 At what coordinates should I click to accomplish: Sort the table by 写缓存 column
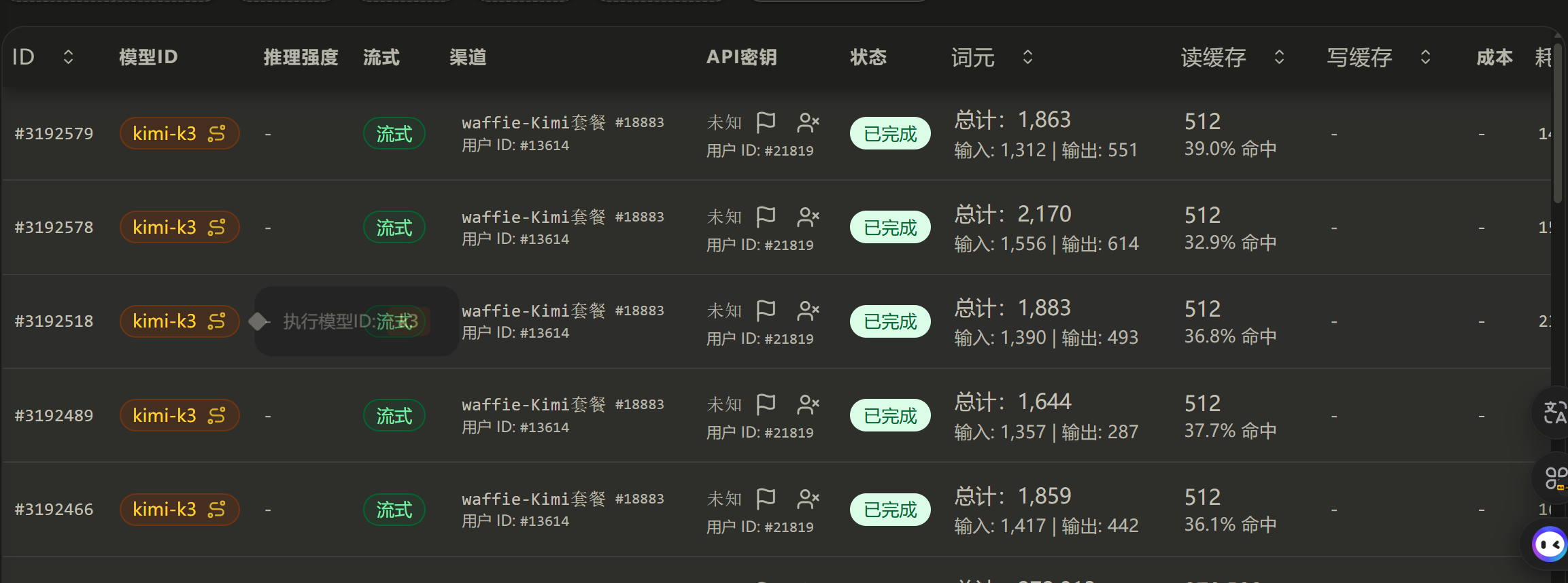coord(1425,57)
